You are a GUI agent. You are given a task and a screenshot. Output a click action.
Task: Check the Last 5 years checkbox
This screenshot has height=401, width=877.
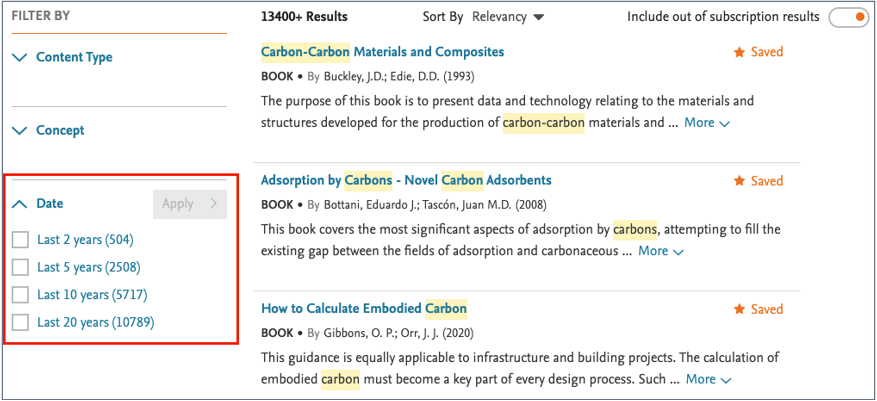click(x=20, y=267)
